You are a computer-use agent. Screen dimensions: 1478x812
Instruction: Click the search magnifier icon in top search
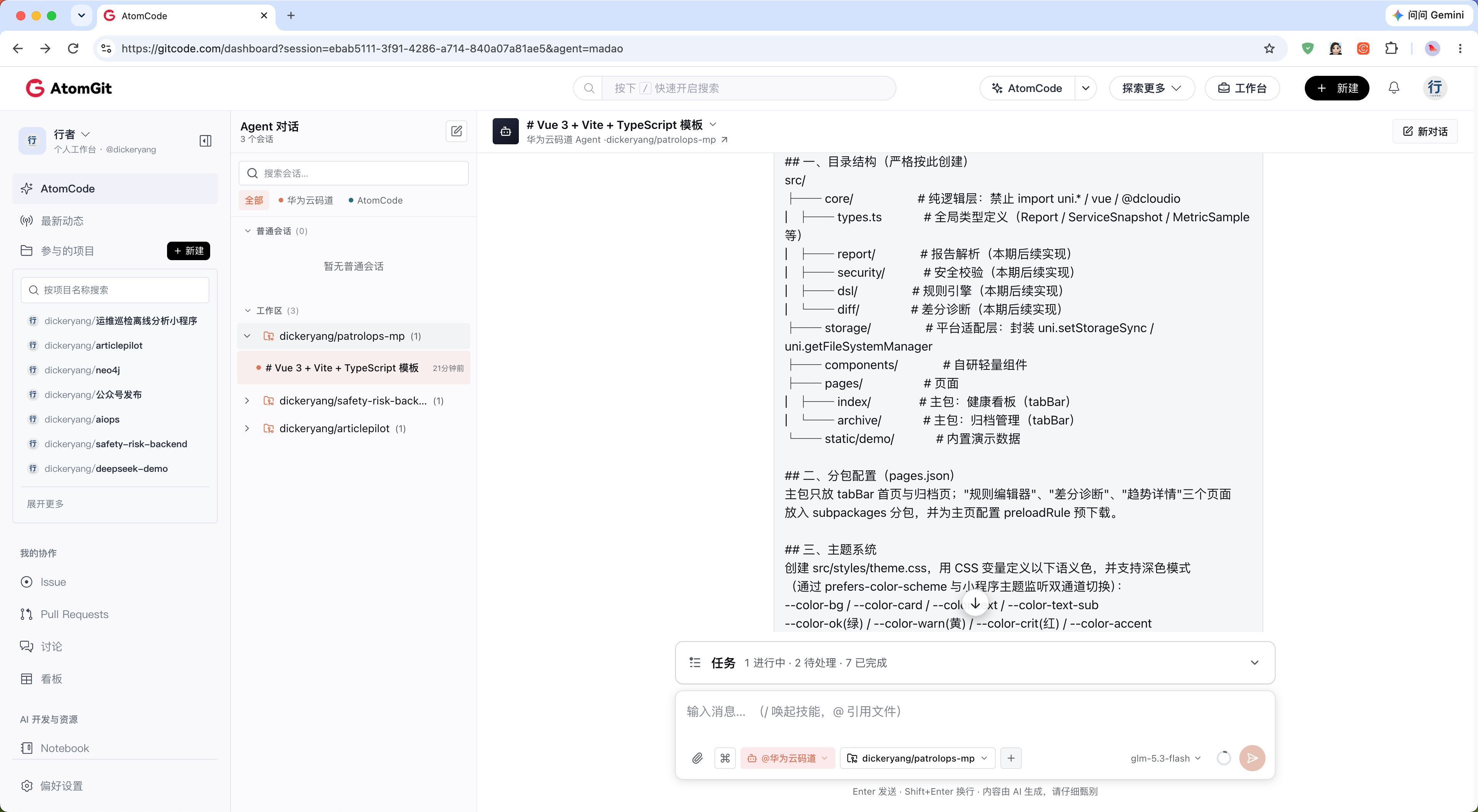coord(589,89)
